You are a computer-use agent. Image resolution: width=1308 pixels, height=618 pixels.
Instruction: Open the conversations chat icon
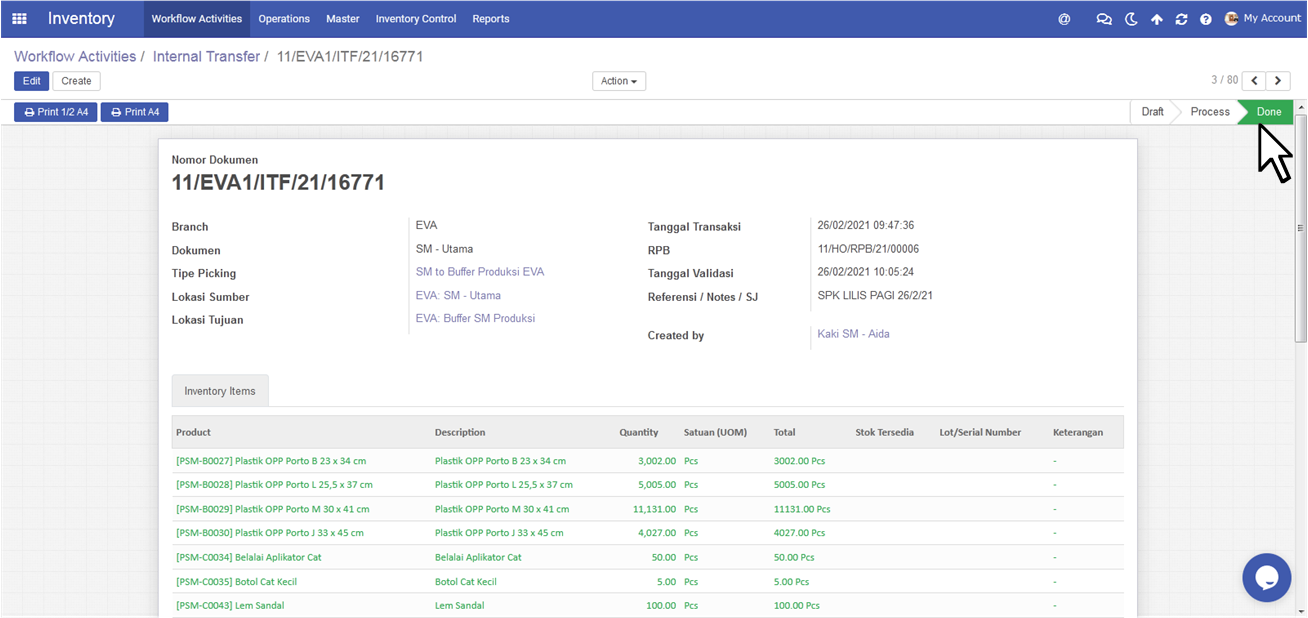click(1104, 19)
